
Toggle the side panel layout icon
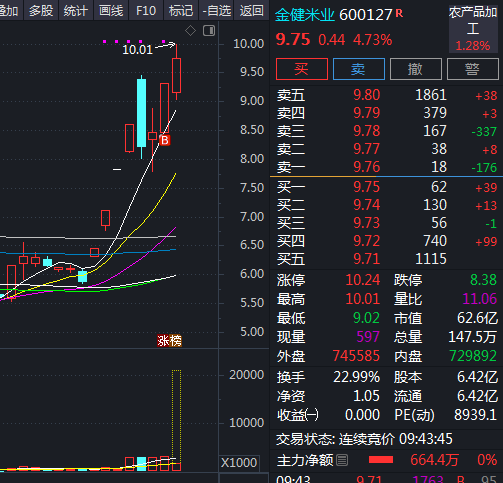(209, 31)
